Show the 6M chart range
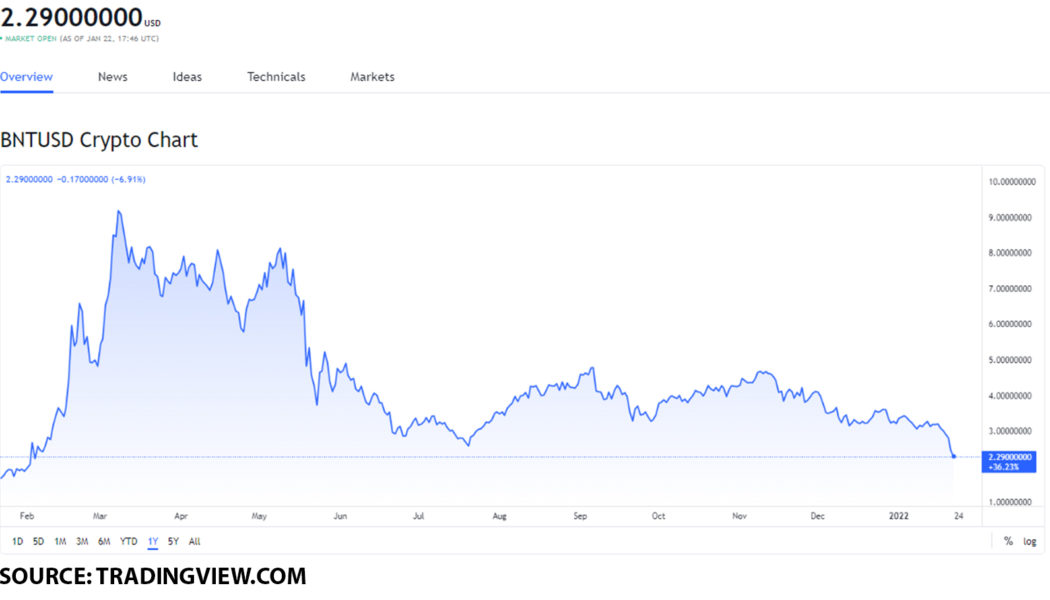 point(104,541)
